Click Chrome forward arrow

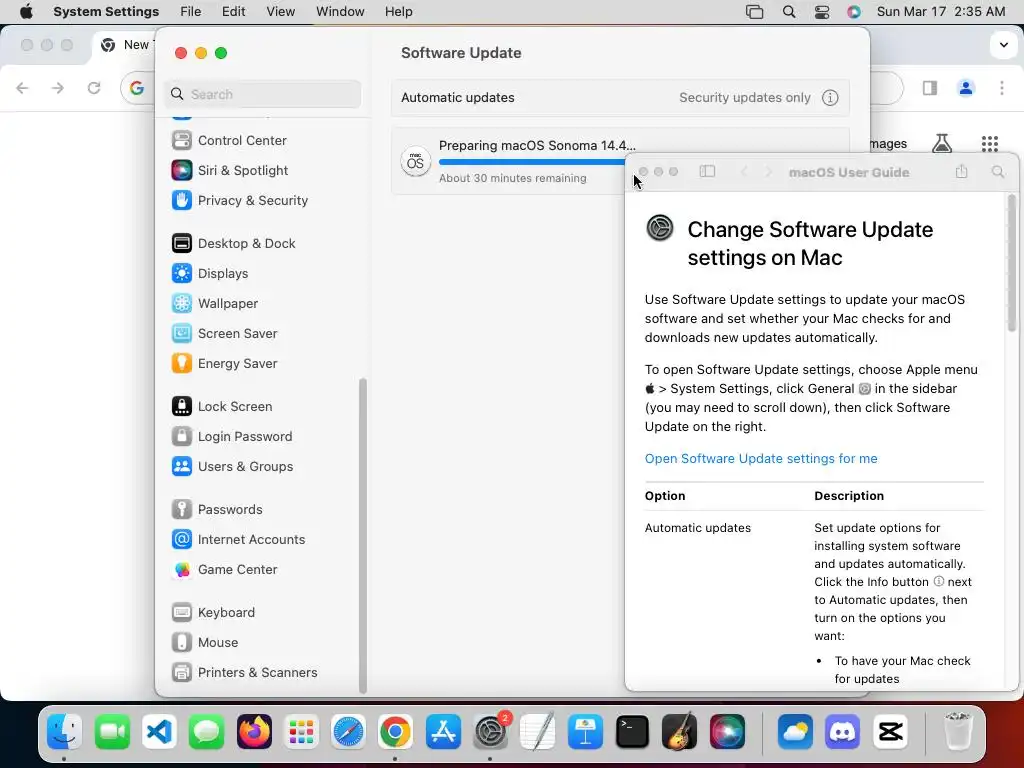58,88
